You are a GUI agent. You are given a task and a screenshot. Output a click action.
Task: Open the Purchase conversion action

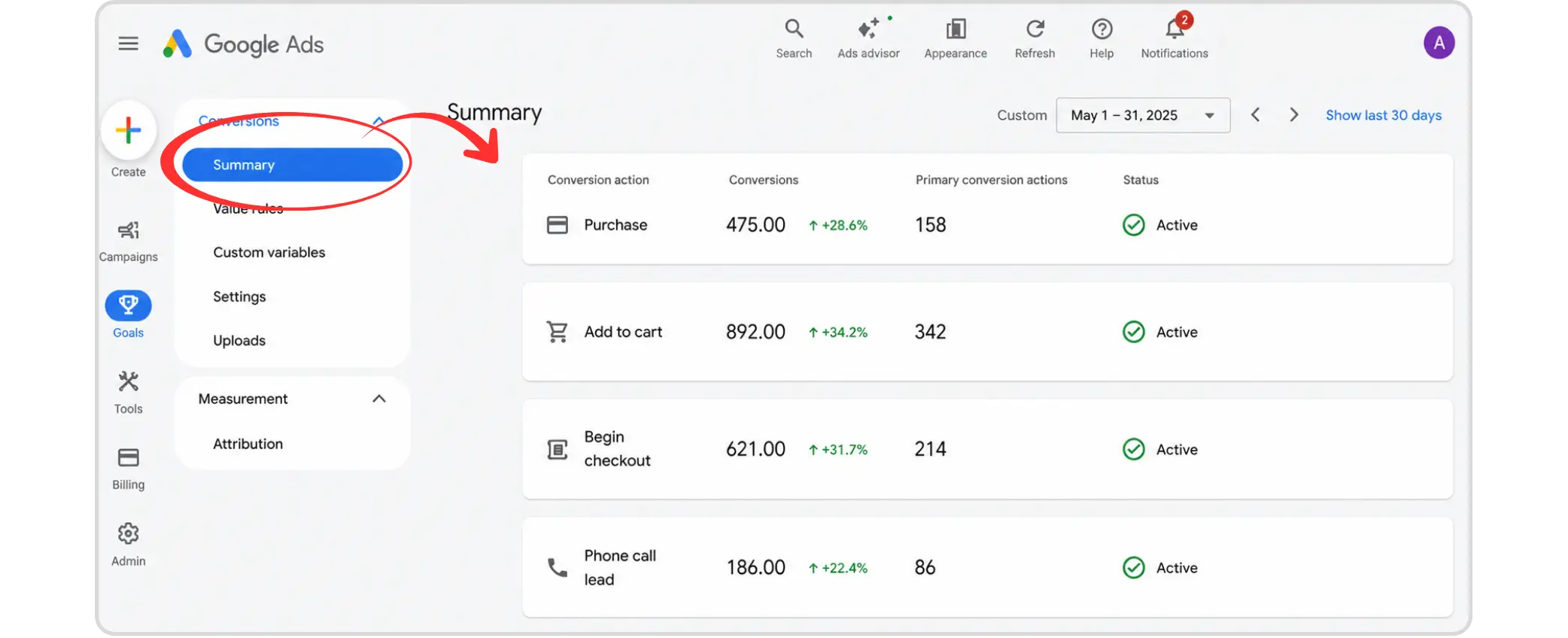tap(615, 225)
